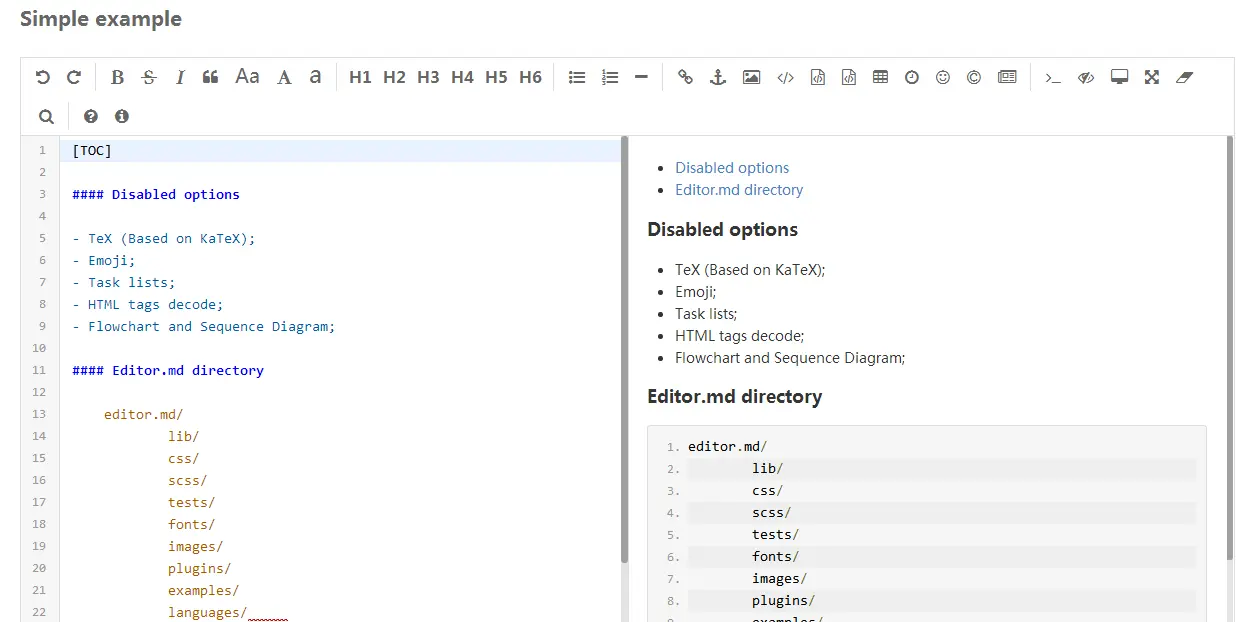1238x622 pixels.
Task: Follow the Disabled options TOC link
Action: [732, 168]
